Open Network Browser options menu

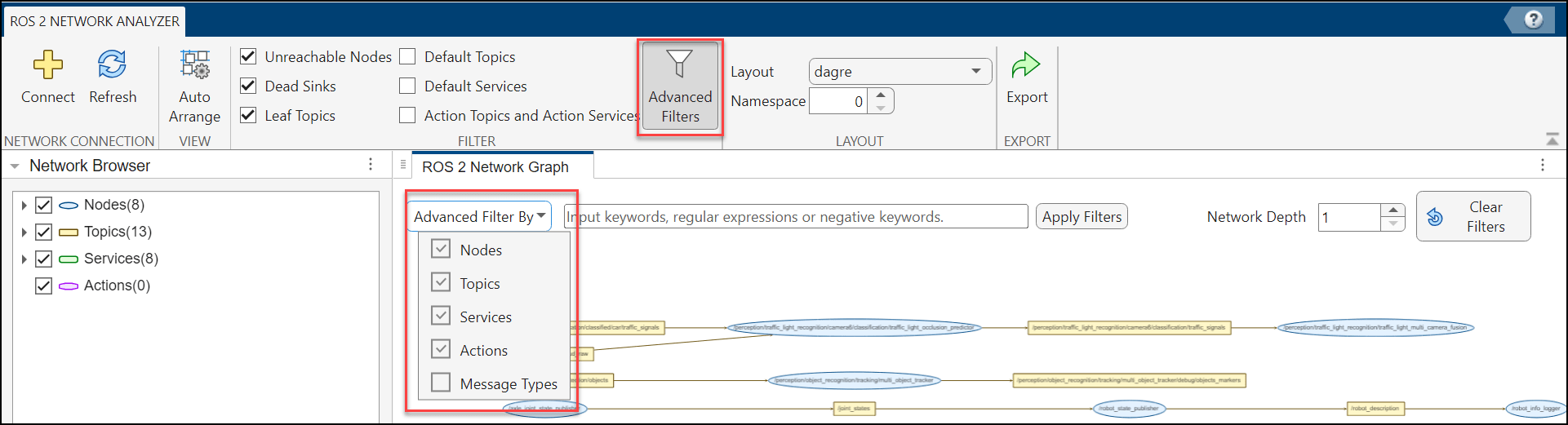(x=371, y=165)
